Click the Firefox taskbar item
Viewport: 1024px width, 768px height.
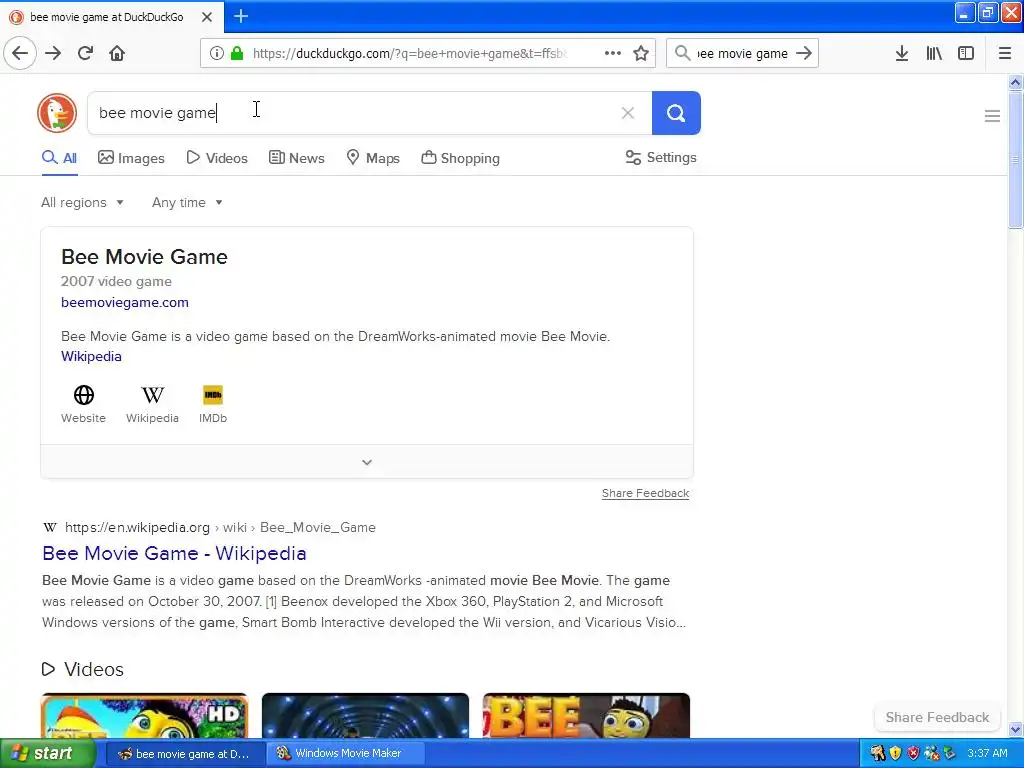pyautogui.click(x=185, y=754)
